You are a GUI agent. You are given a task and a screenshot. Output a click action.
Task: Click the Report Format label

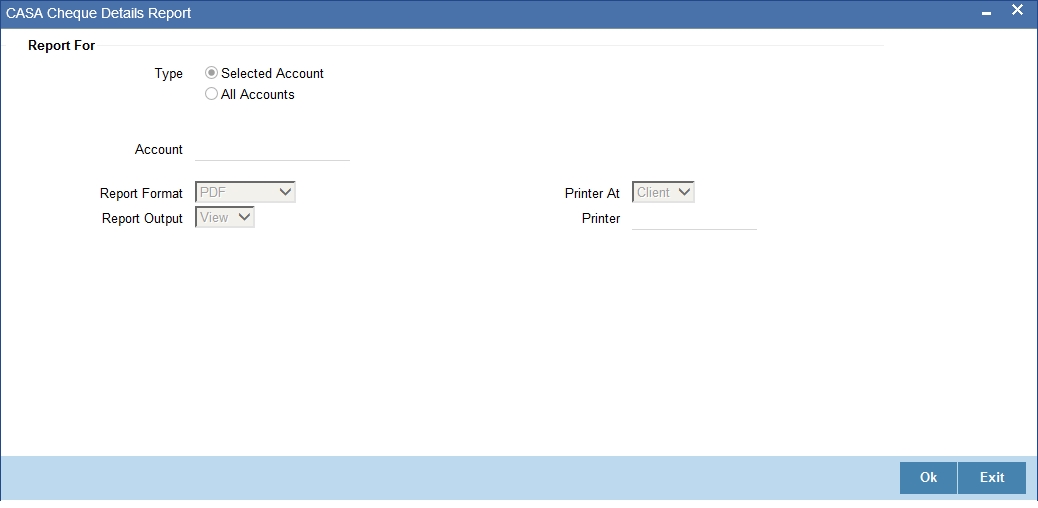pos(142,193)
